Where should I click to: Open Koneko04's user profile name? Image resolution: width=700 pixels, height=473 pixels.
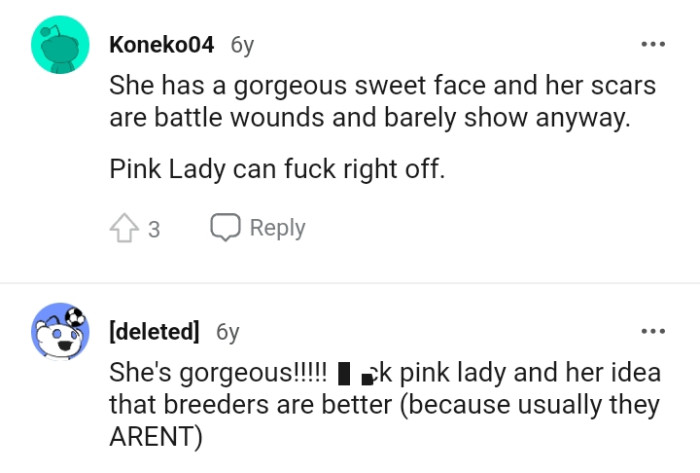(162, 45)
